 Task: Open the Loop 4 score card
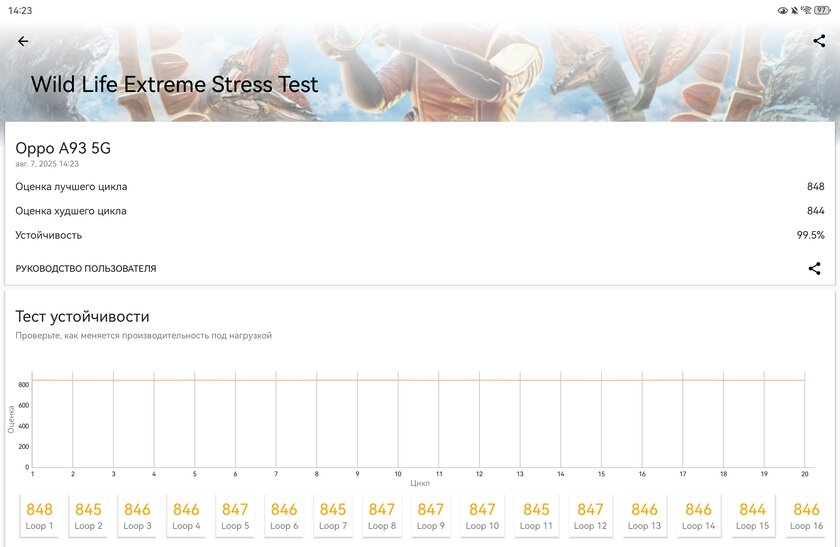(x=186, y=516)
